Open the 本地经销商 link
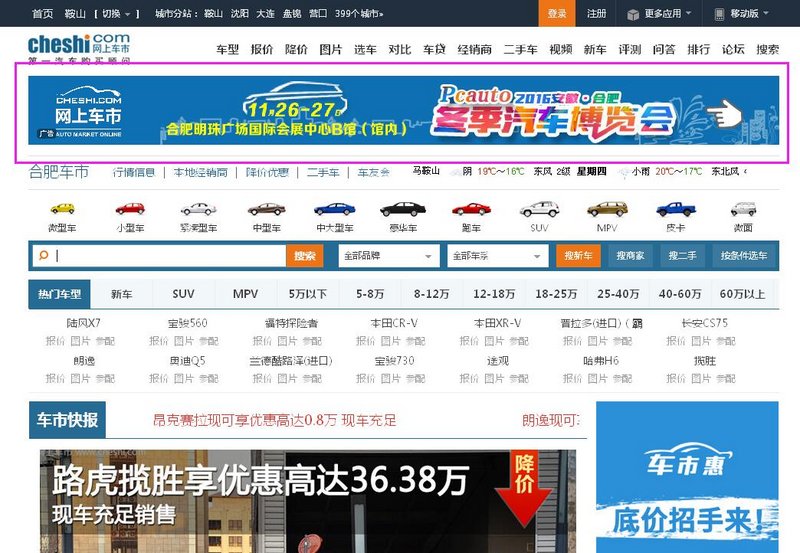This screenshot has width=800, height=553. pos(201,172)
